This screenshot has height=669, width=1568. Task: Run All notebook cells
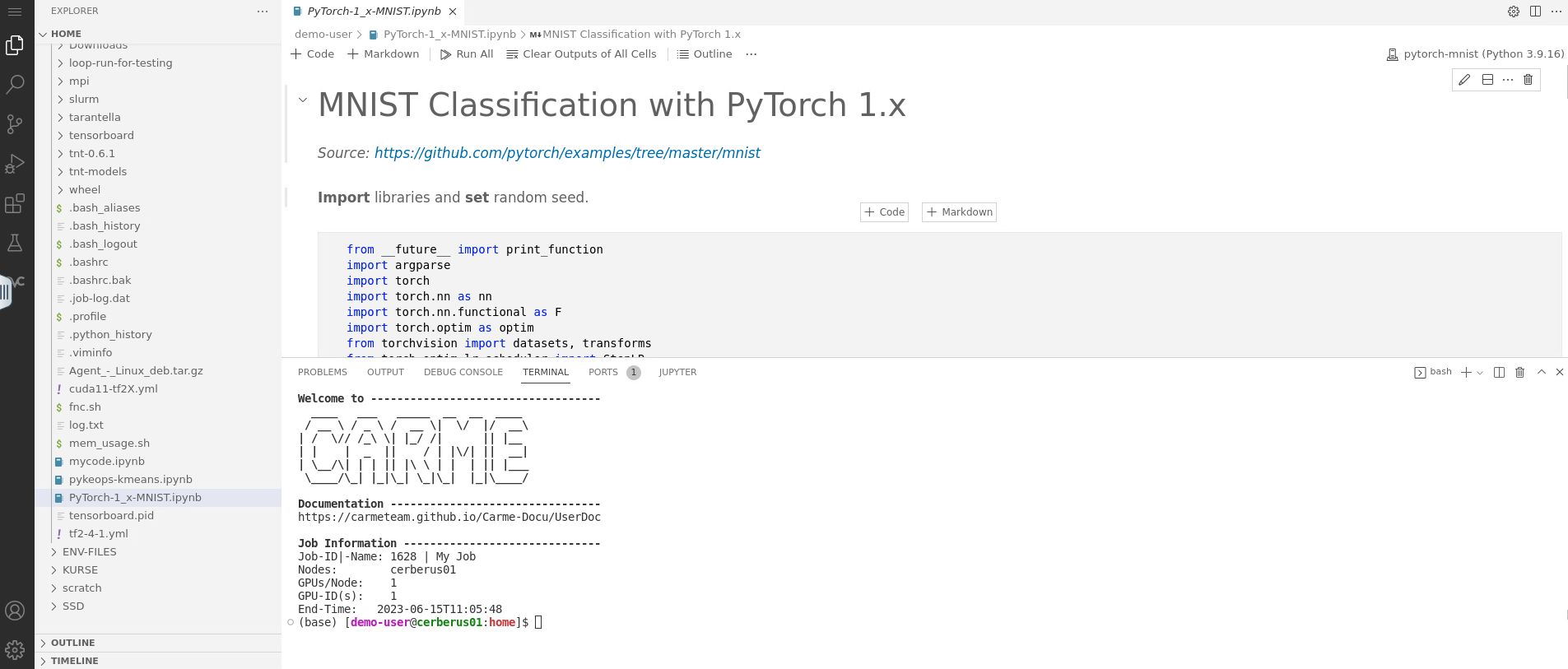point(467,54)
